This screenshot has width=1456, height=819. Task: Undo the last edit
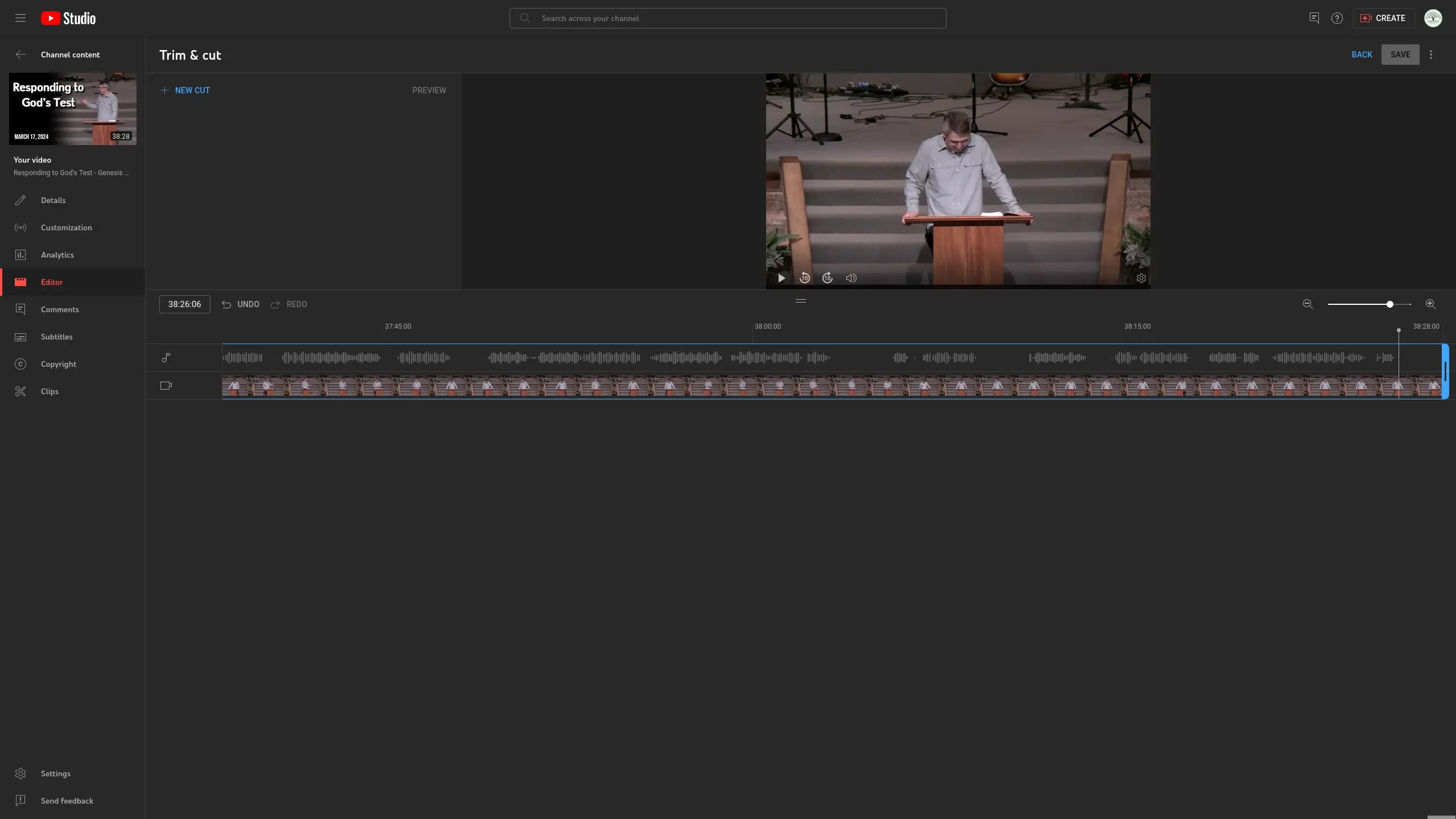pos(241,304)
